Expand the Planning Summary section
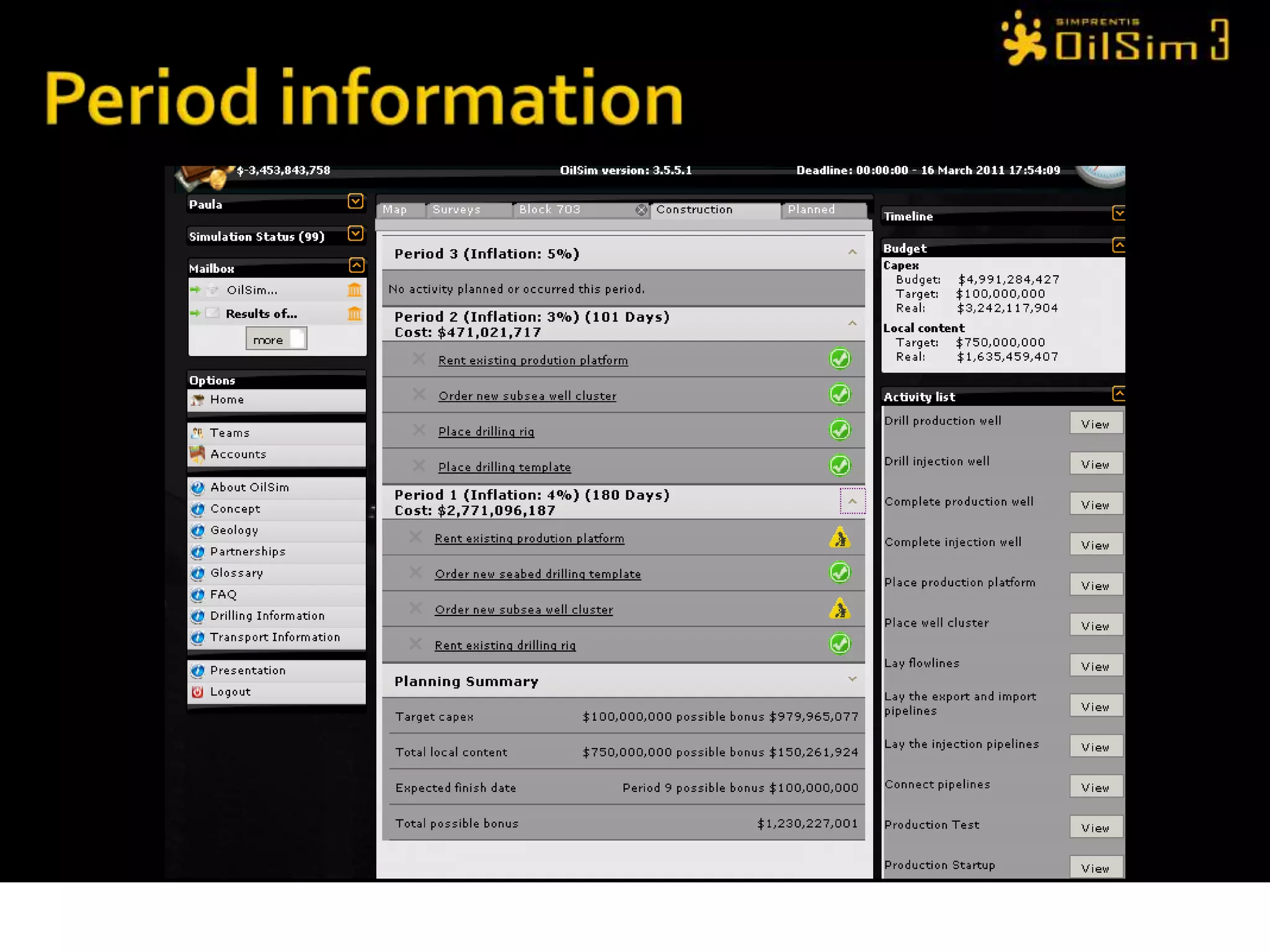Screen dimensions: 1270x952 pos(852,679)
